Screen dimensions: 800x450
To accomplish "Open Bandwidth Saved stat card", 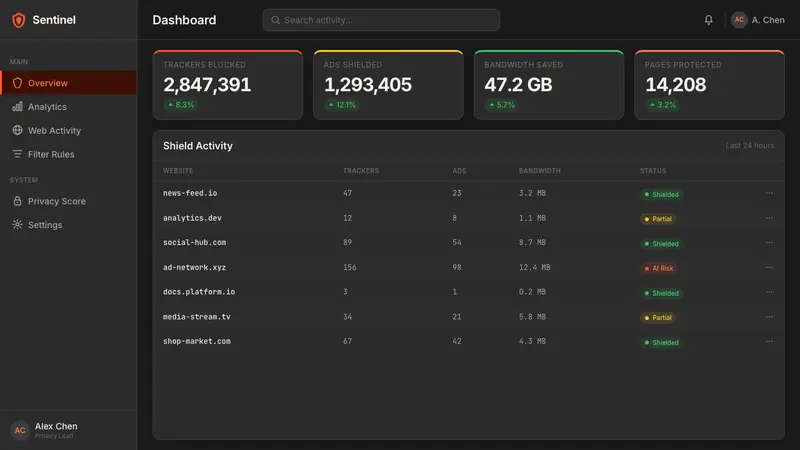I will 549,85.
